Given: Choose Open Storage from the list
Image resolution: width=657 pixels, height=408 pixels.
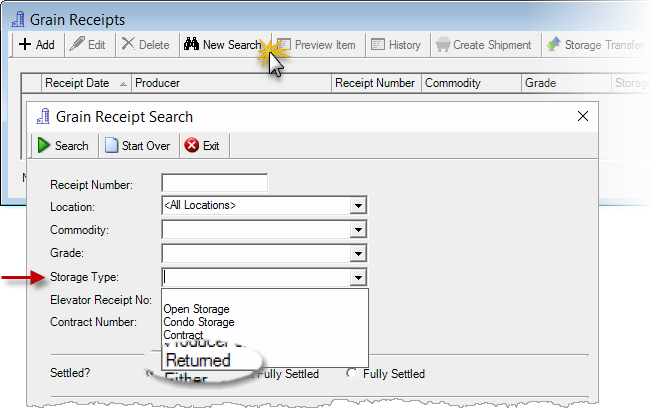Looking at the screenshot, I should (197, 309).
